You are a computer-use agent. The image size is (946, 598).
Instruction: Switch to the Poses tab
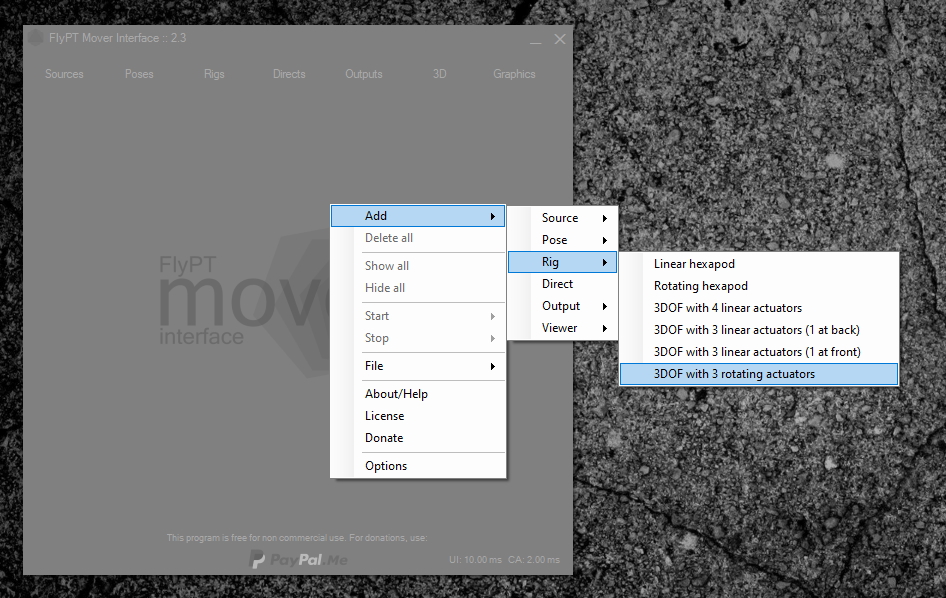tap(139, 74)
